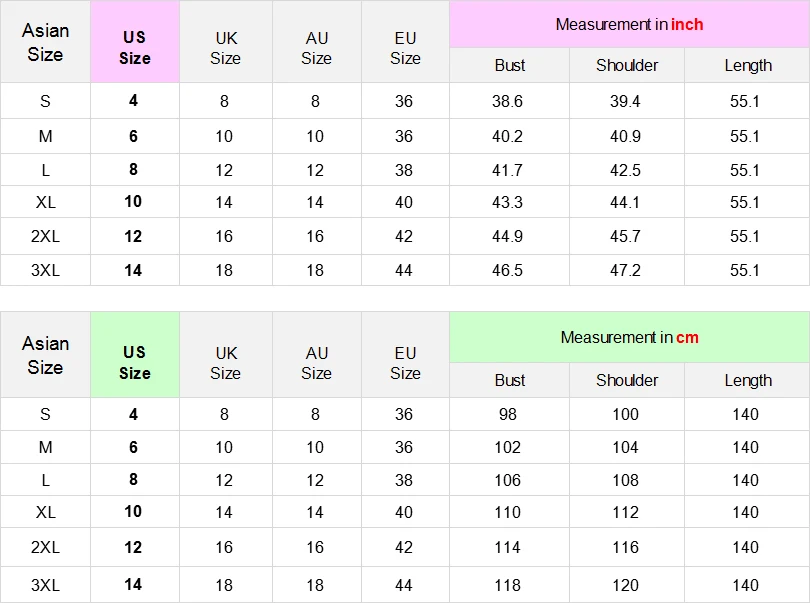Click Asian size 2XL in inch table
This screenshot has height=603, width=810.
45,236
